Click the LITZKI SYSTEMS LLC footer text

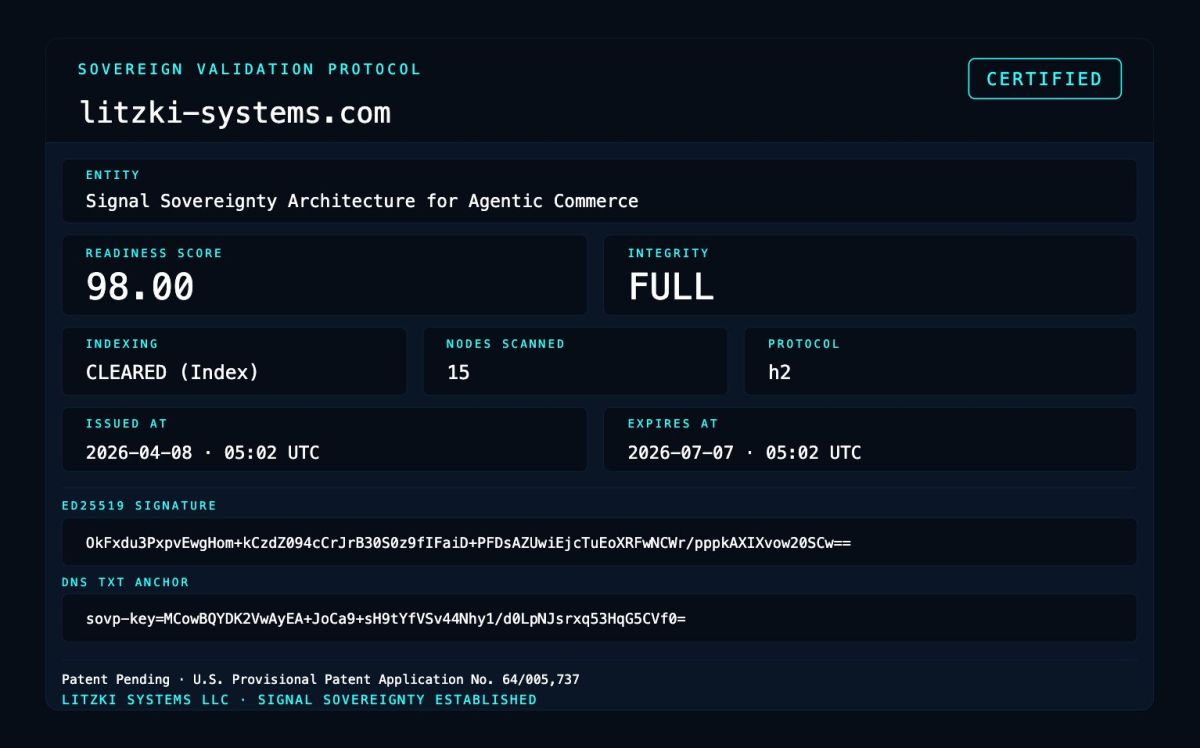click(298, 700)
